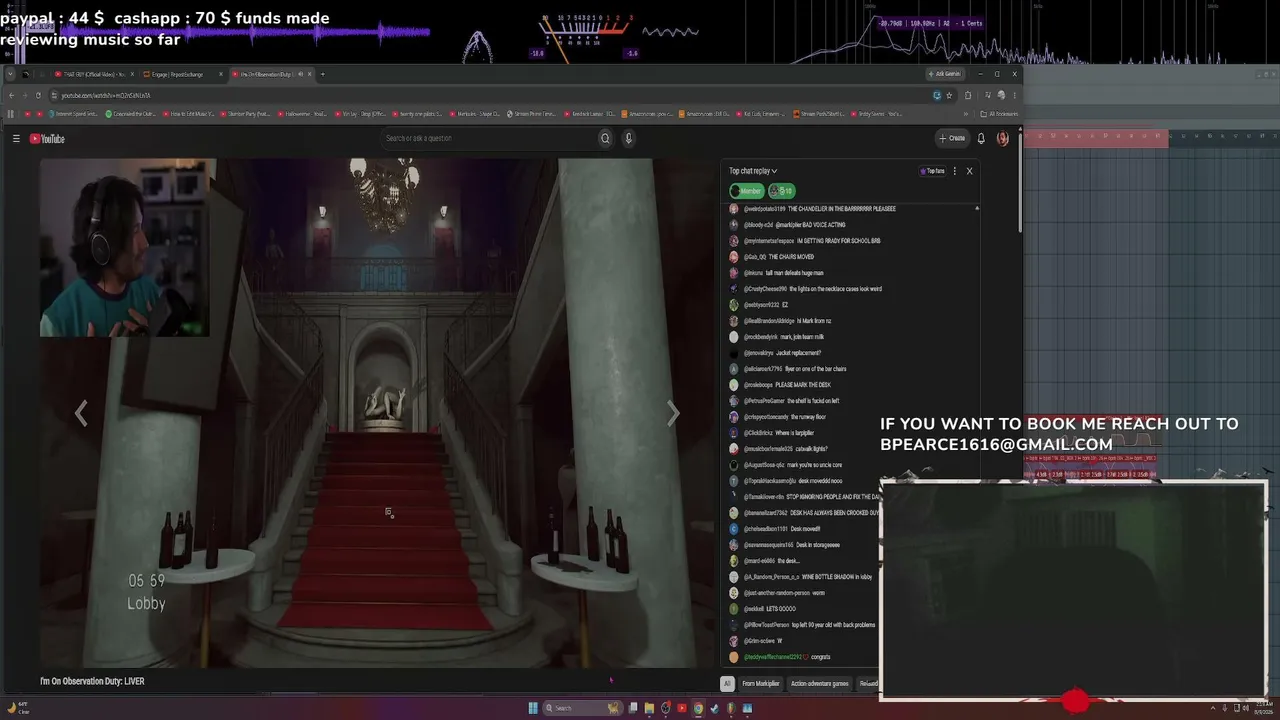The height and width of the screenshot is (720, 1280).
Task: Go to the YouTube home logo
Action: coord(47,139)
